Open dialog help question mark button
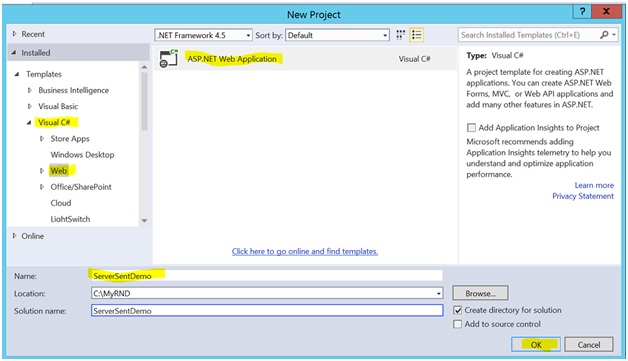This screenshot has width=628, height=361. point(582,11)
